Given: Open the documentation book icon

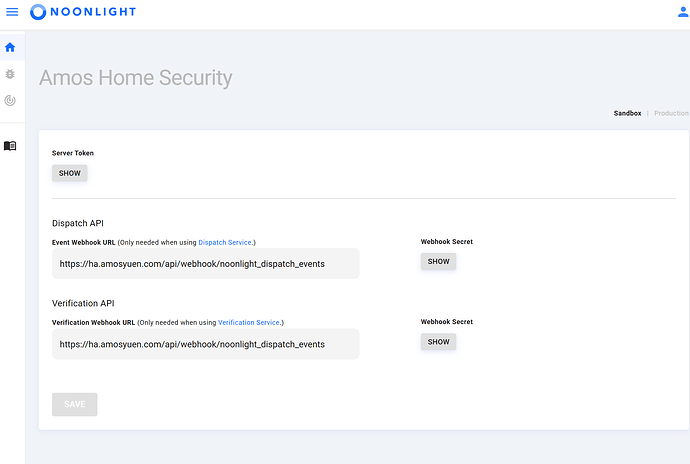Looking at the screenshot, I should (x=10, y=146).
